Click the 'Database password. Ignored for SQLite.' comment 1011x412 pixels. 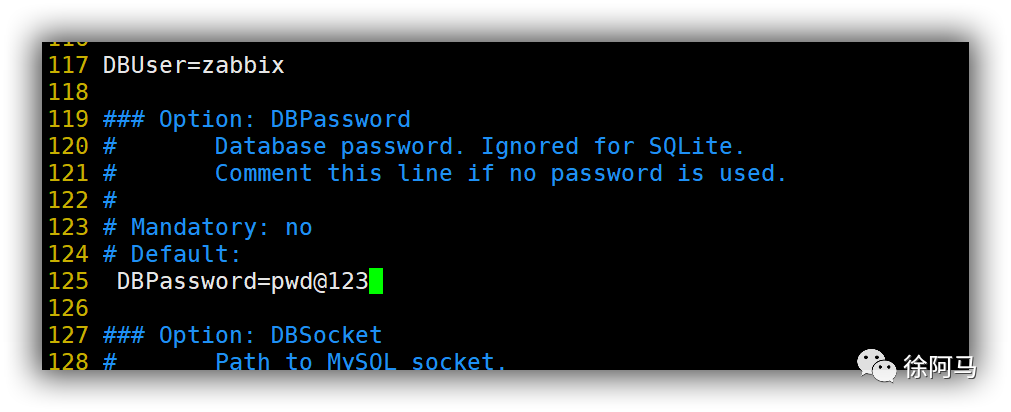(x=480, y=147)
